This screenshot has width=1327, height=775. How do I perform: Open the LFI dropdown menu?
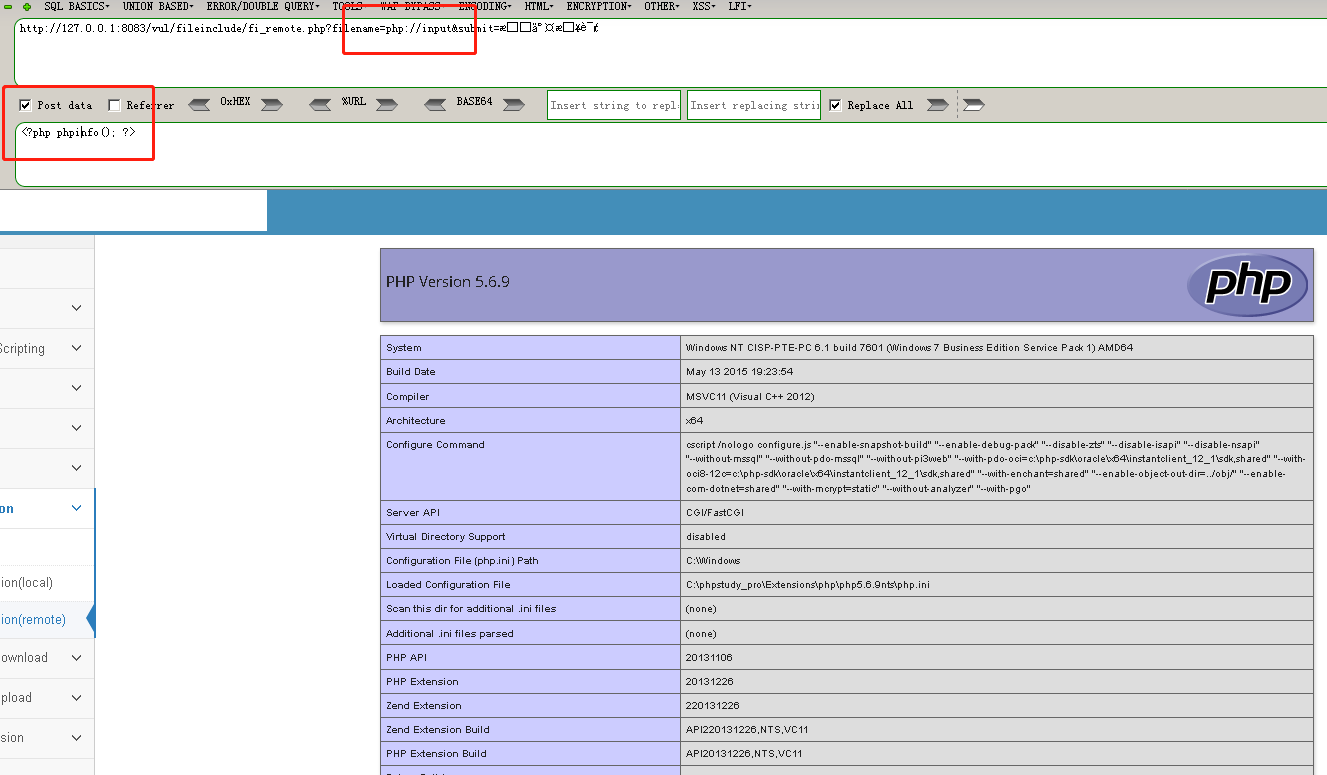[x=740, y=6]
